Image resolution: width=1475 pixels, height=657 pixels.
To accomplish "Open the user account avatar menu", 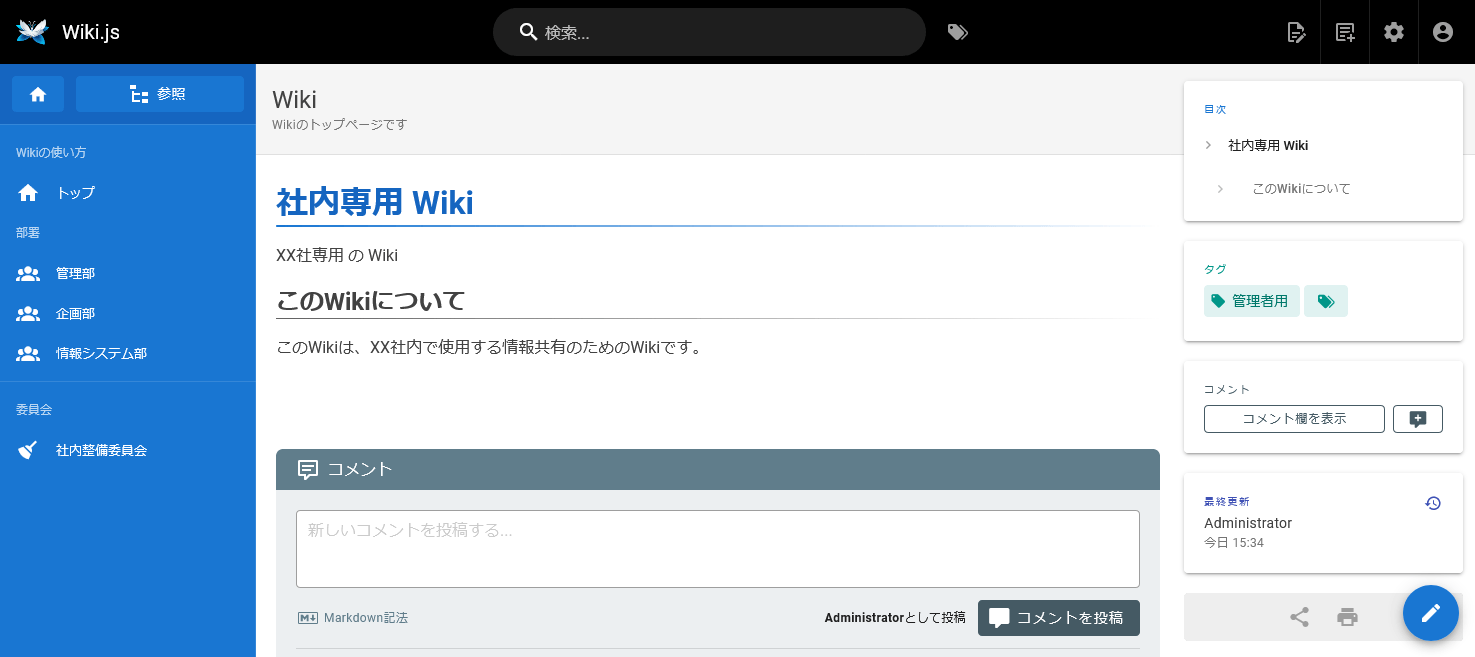I will (x=1442, y=32).
